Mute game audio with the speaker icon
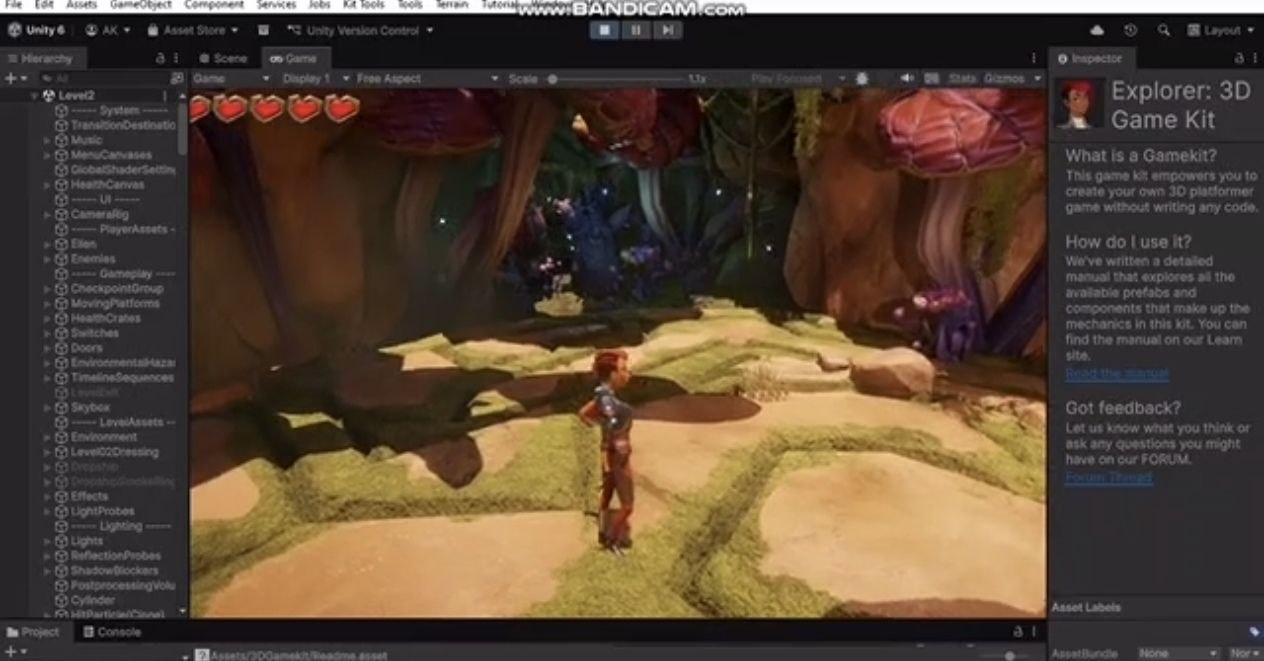Viewport: 1264px width, 661px height. point(906,78)
